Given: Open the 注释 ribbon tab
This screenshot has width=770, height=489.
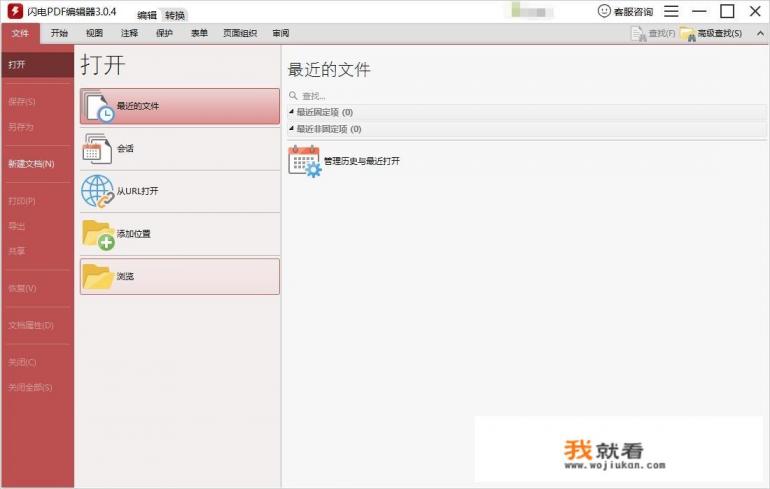Looking at the screenshot, I should 129,33.
